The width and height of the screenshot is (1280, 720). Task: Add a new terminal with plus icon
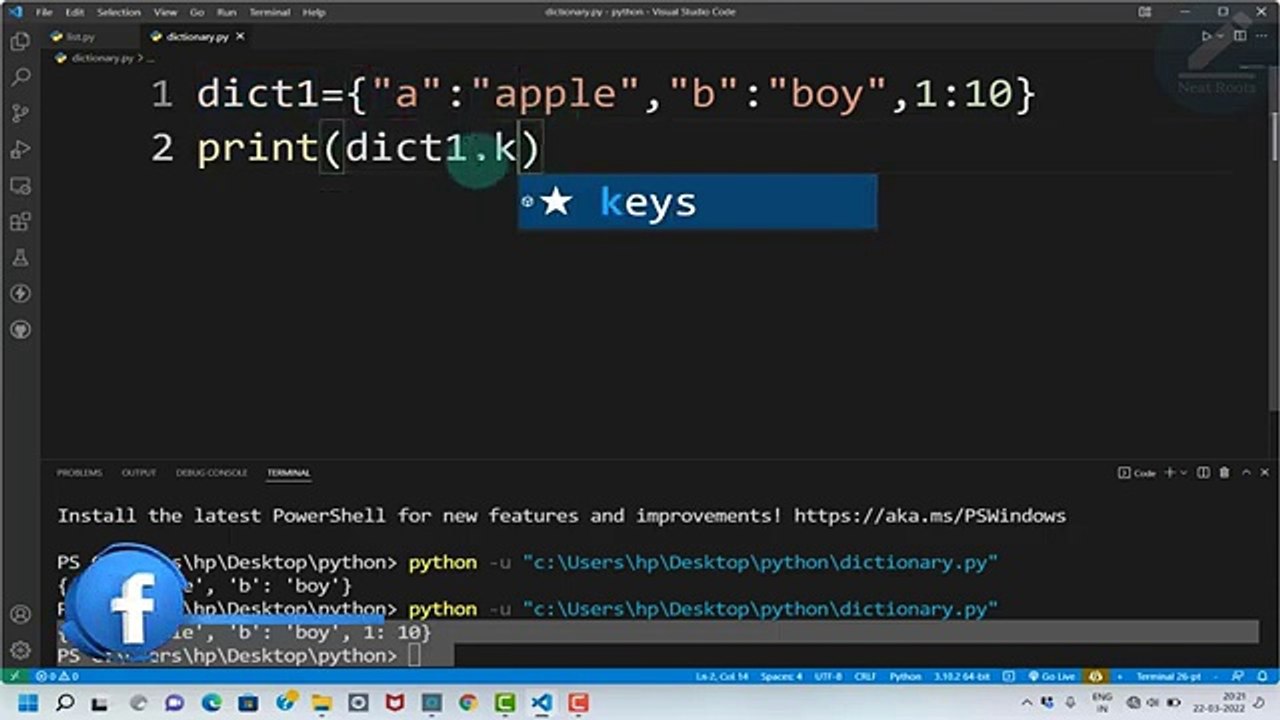[x=1170, y=473]
